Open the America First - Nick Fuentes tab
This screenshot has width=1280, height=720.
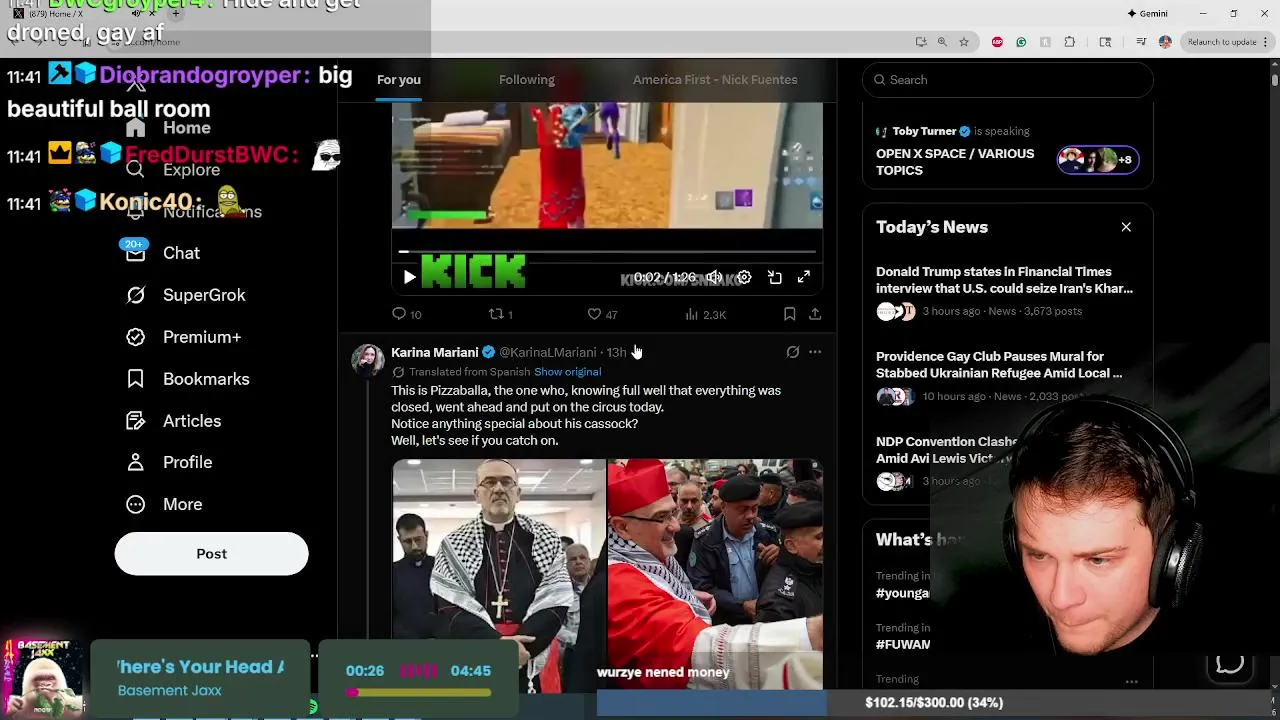[715, 80]
